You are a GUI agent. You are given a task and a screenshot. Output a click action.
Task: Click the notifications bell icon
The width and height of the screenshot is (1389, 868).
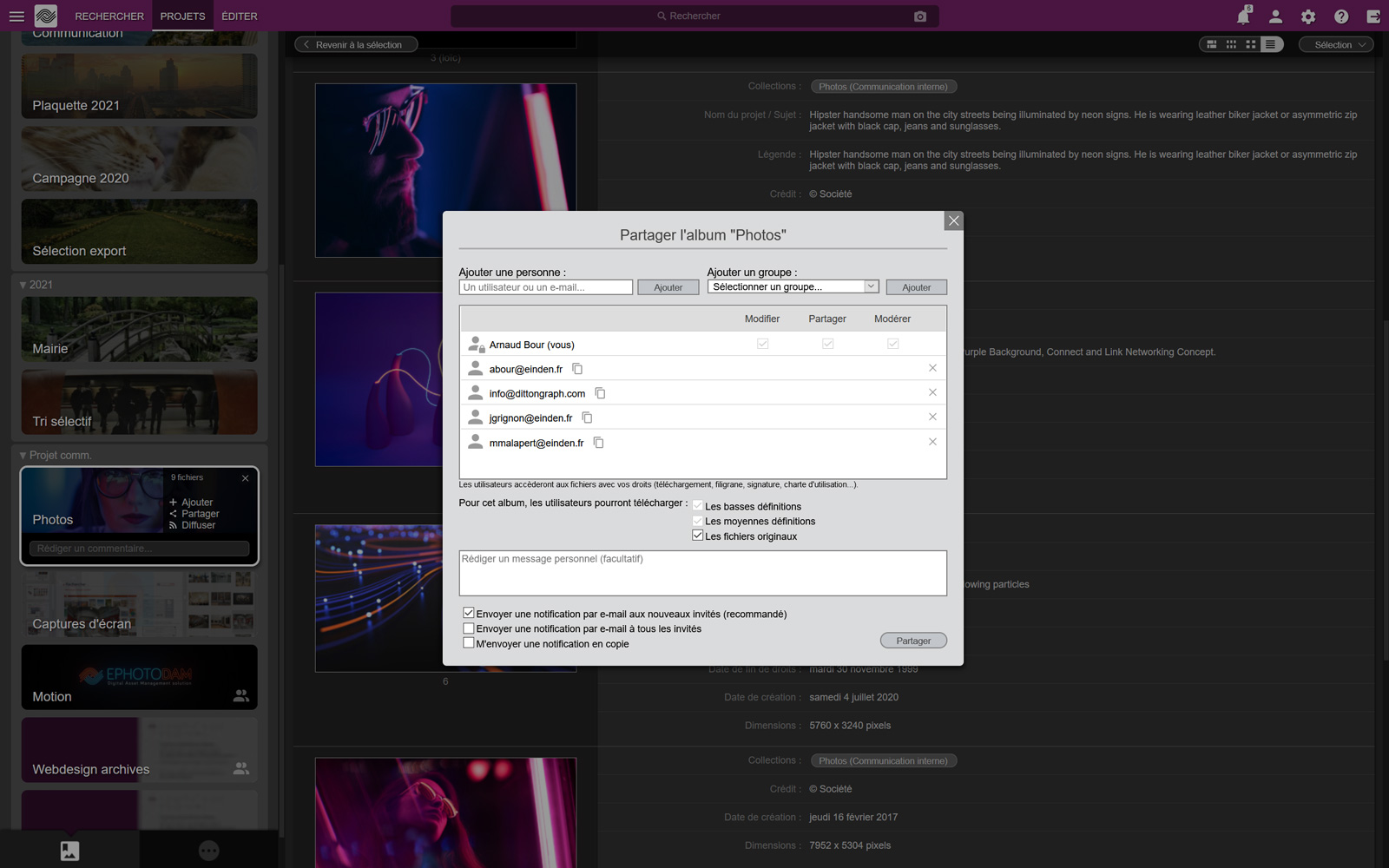[x=1243, y=16]
